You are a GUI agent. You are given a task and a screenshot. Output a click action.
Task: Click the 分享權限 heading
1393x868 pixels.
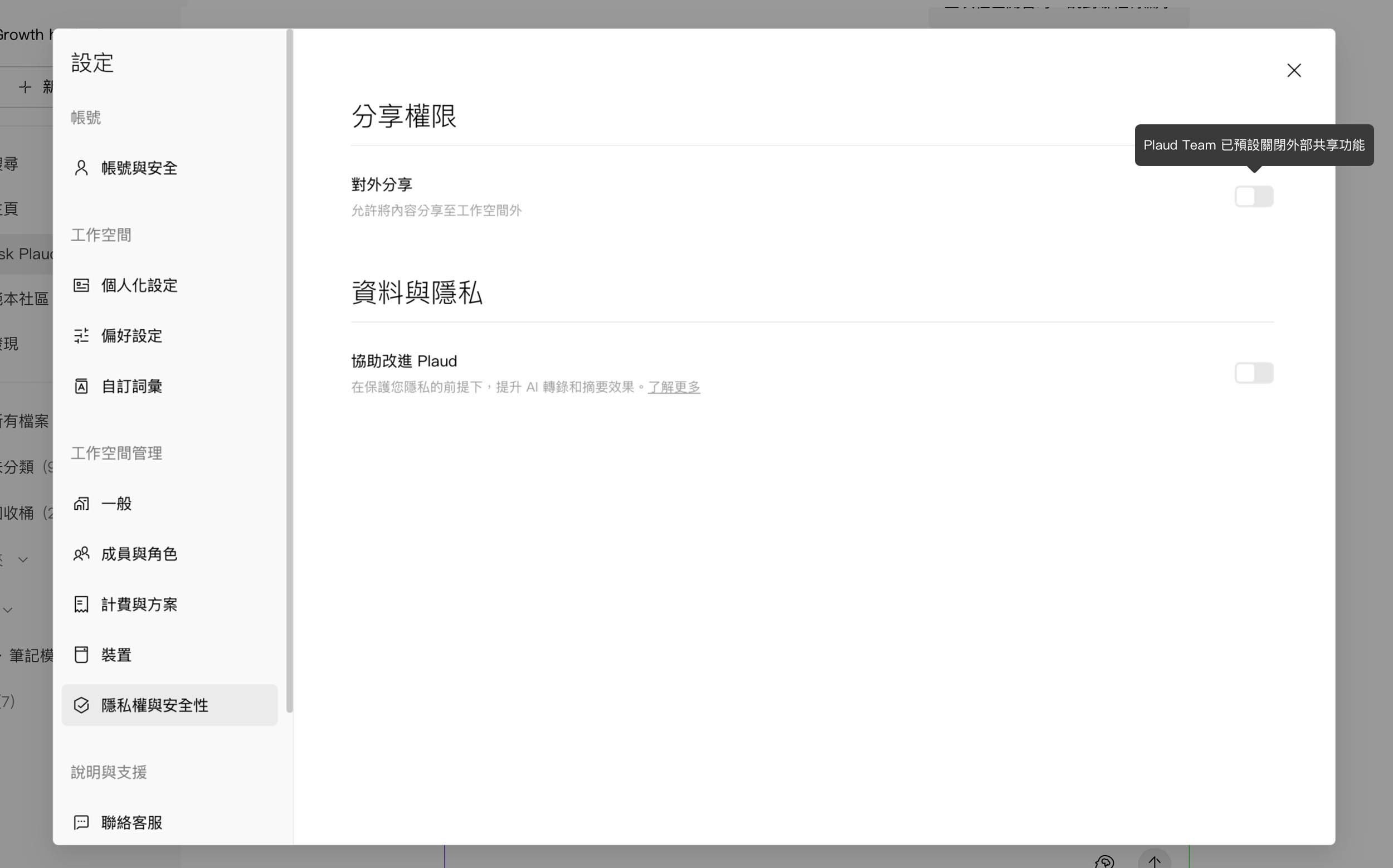(x=403, y=116)
